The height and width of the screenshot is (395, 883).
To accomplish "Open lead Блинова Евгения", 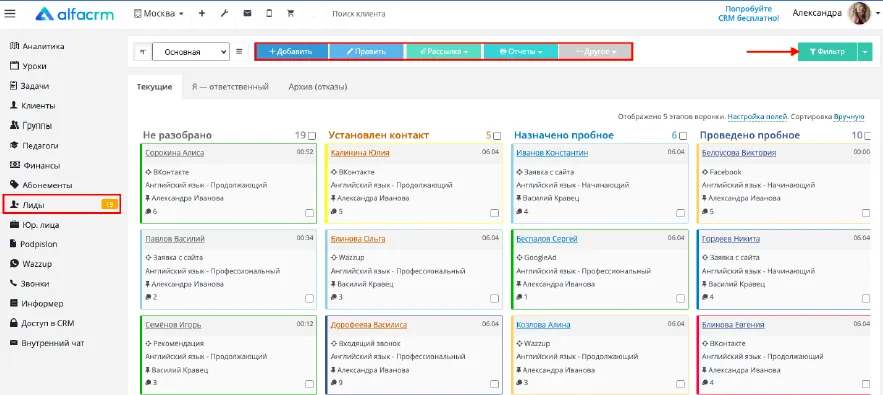I will [x=733, y=325].
